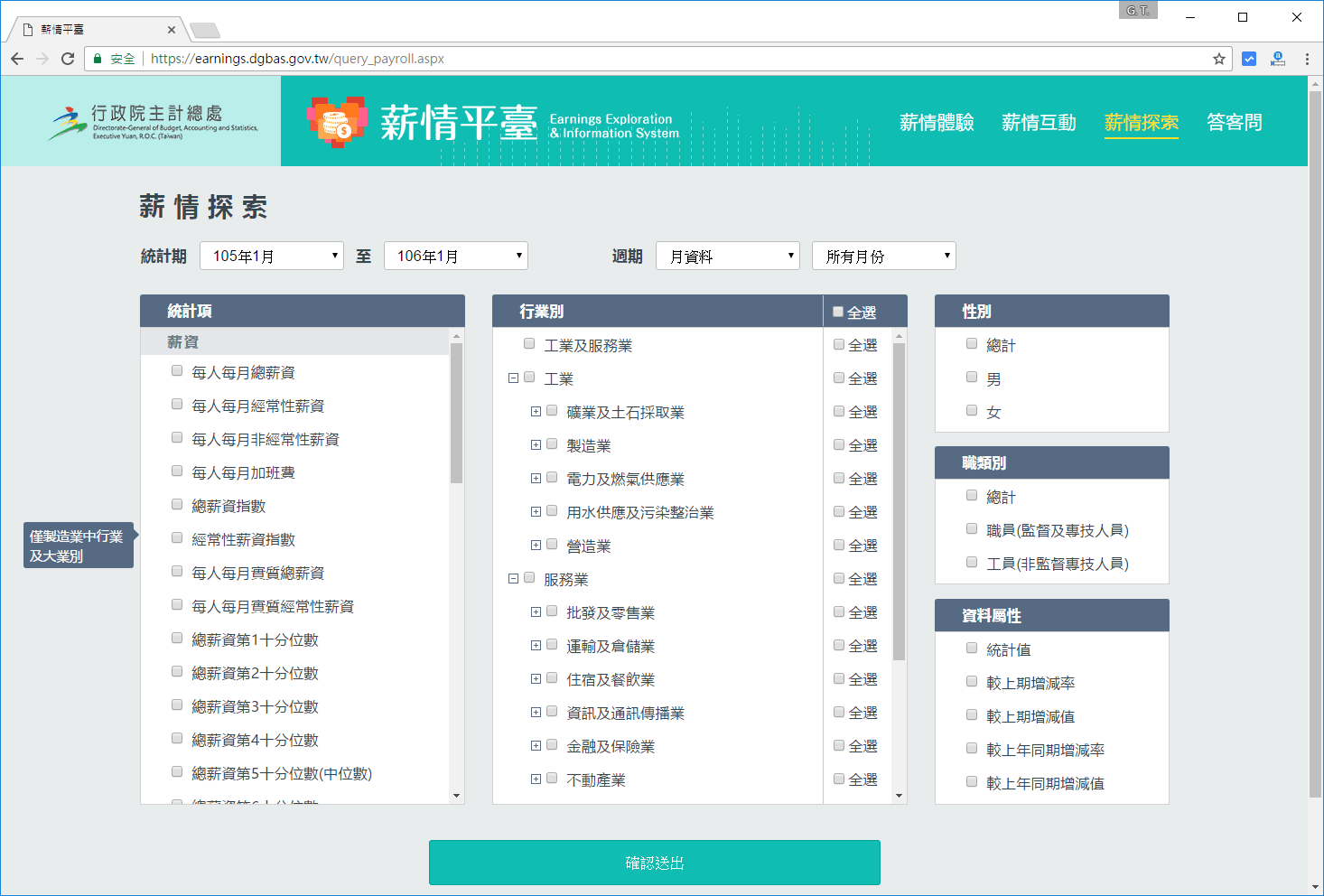Click the 行政院主計總處 logo

point(154,122)
